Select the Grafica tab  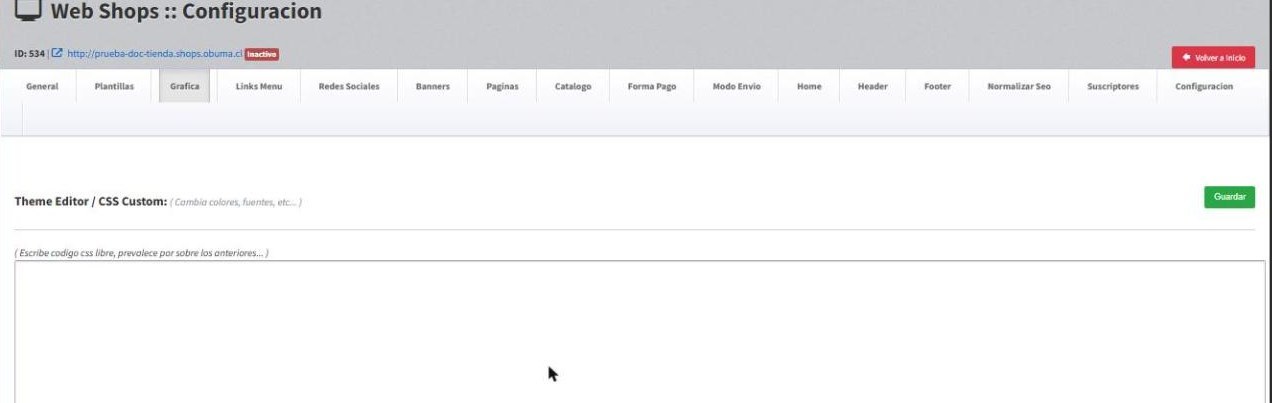184,87
